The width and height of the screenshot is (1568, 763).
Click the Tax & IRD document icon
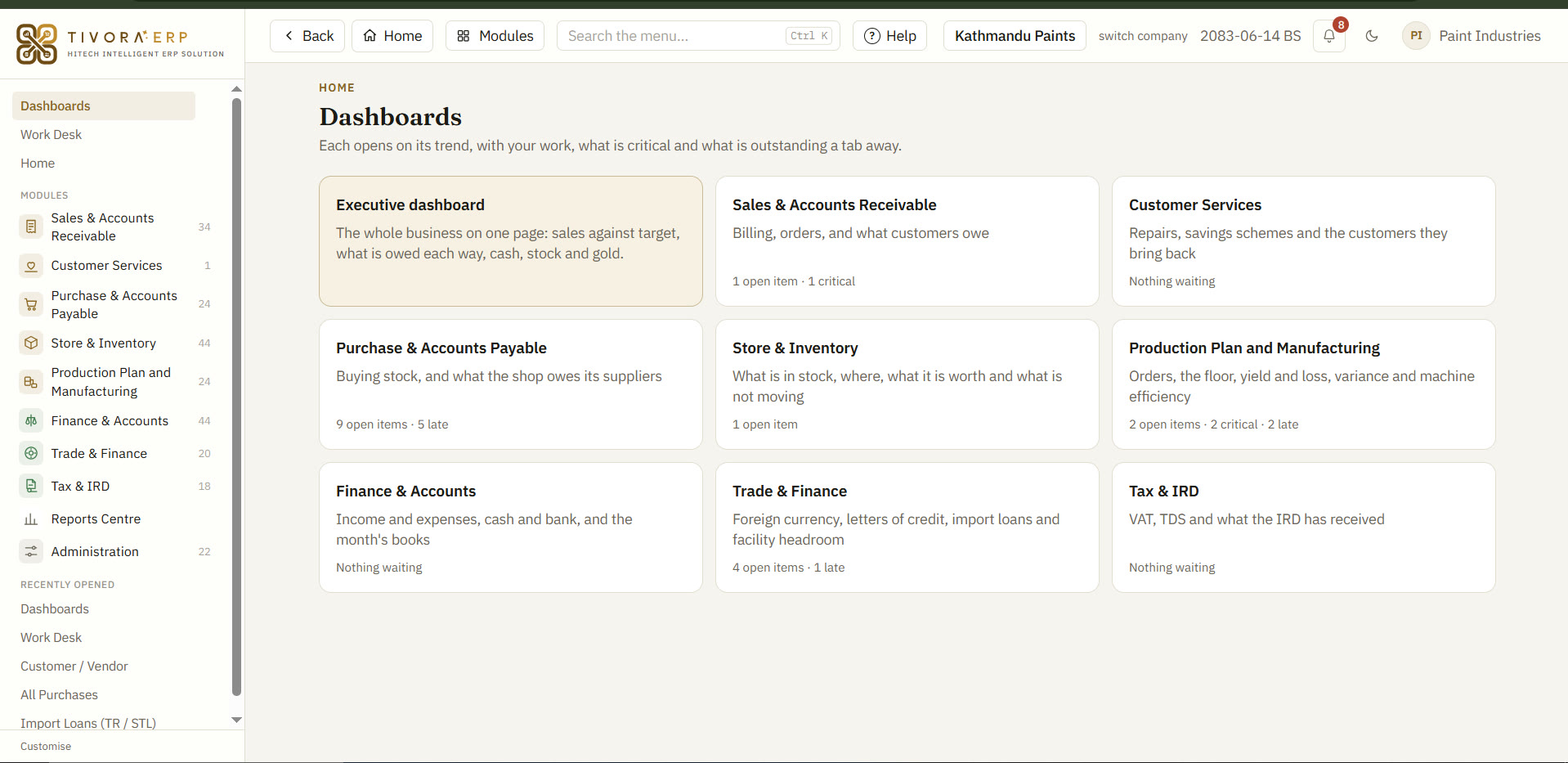click(31, 487)
